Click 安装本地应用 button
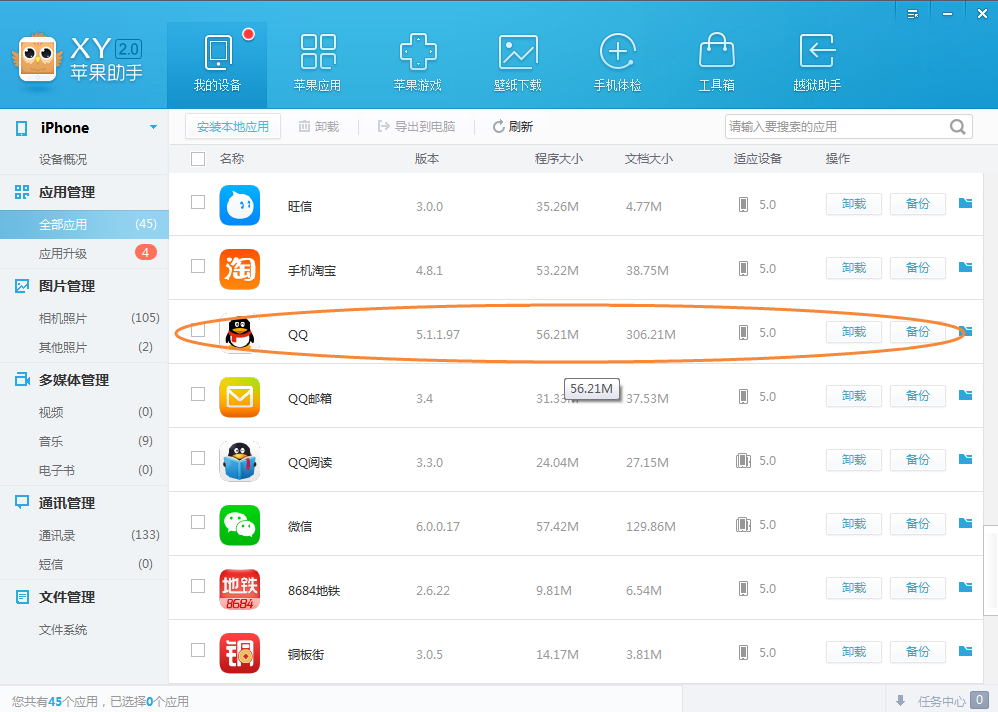This screenshot has height=712, width=998. click(x=233, y=127)
